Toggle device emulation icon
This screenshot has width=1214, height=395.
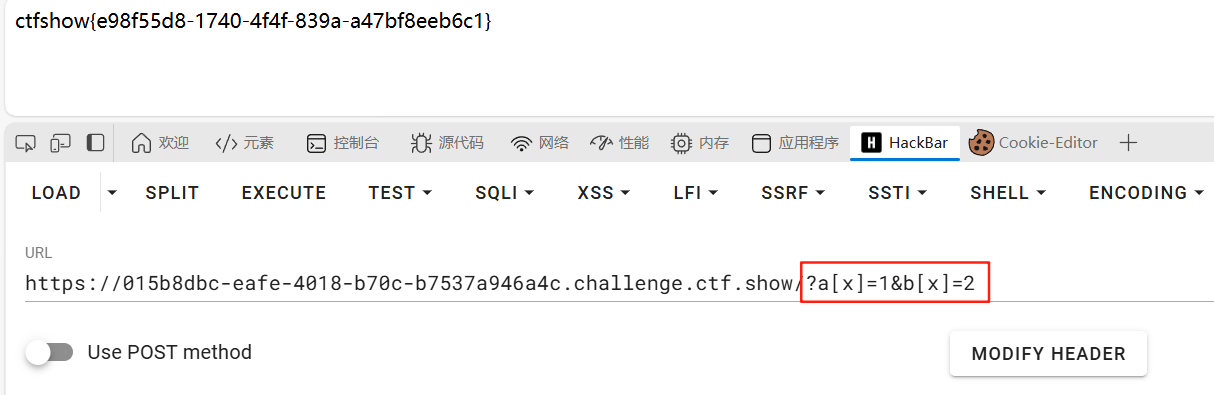61,142
